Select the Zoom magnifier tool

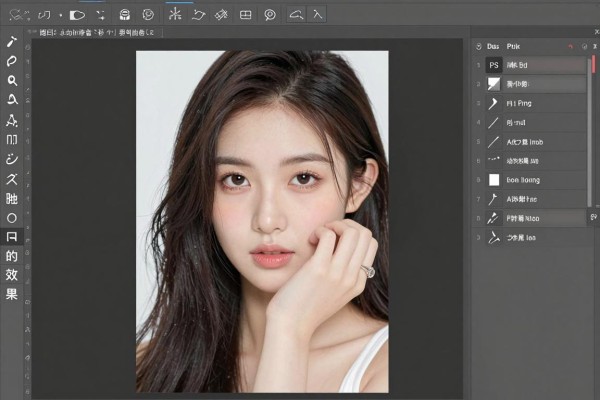[x=12, y=80]
